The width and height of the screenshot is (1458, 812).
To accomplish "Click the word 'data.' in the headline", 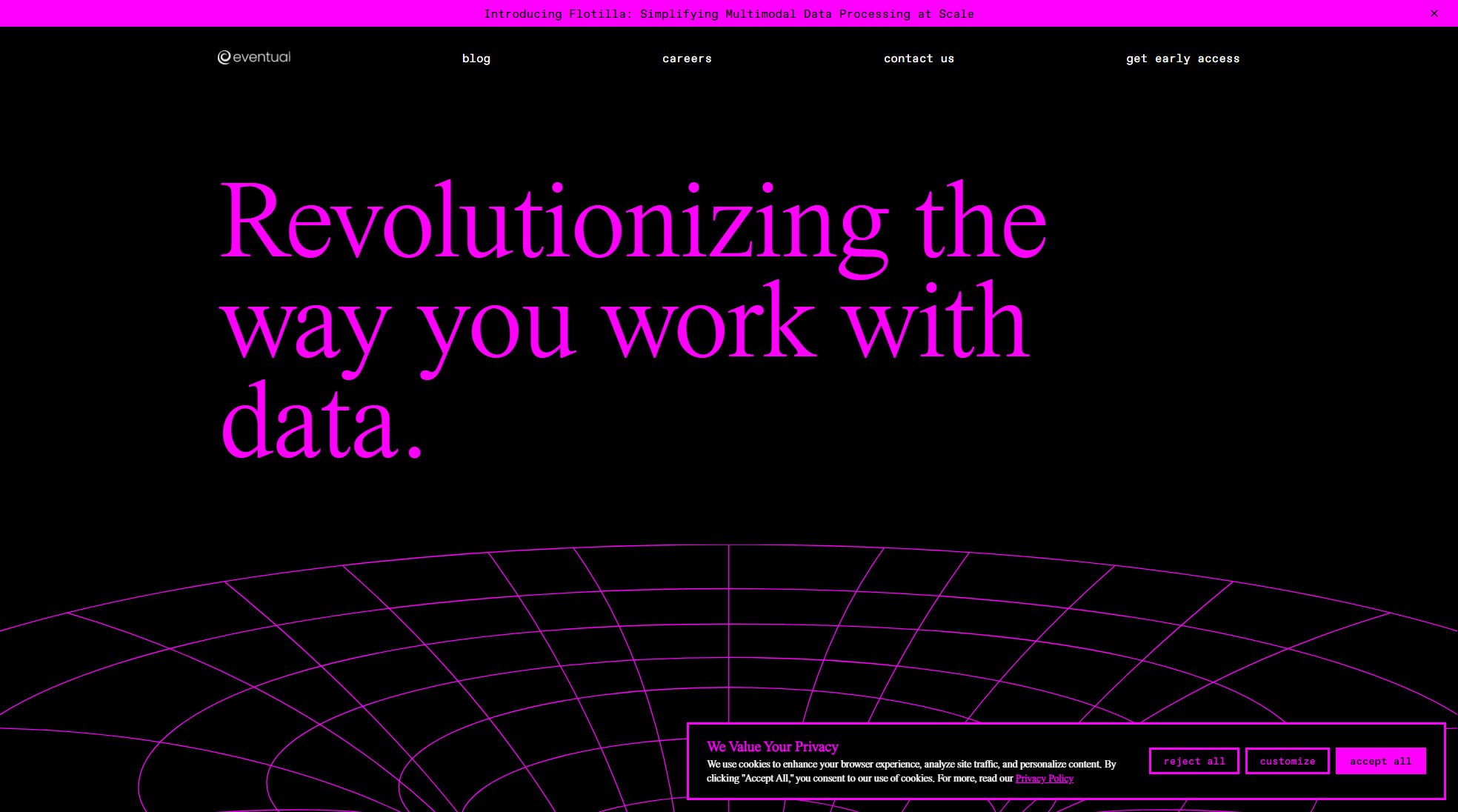I will tap(322, 424).
